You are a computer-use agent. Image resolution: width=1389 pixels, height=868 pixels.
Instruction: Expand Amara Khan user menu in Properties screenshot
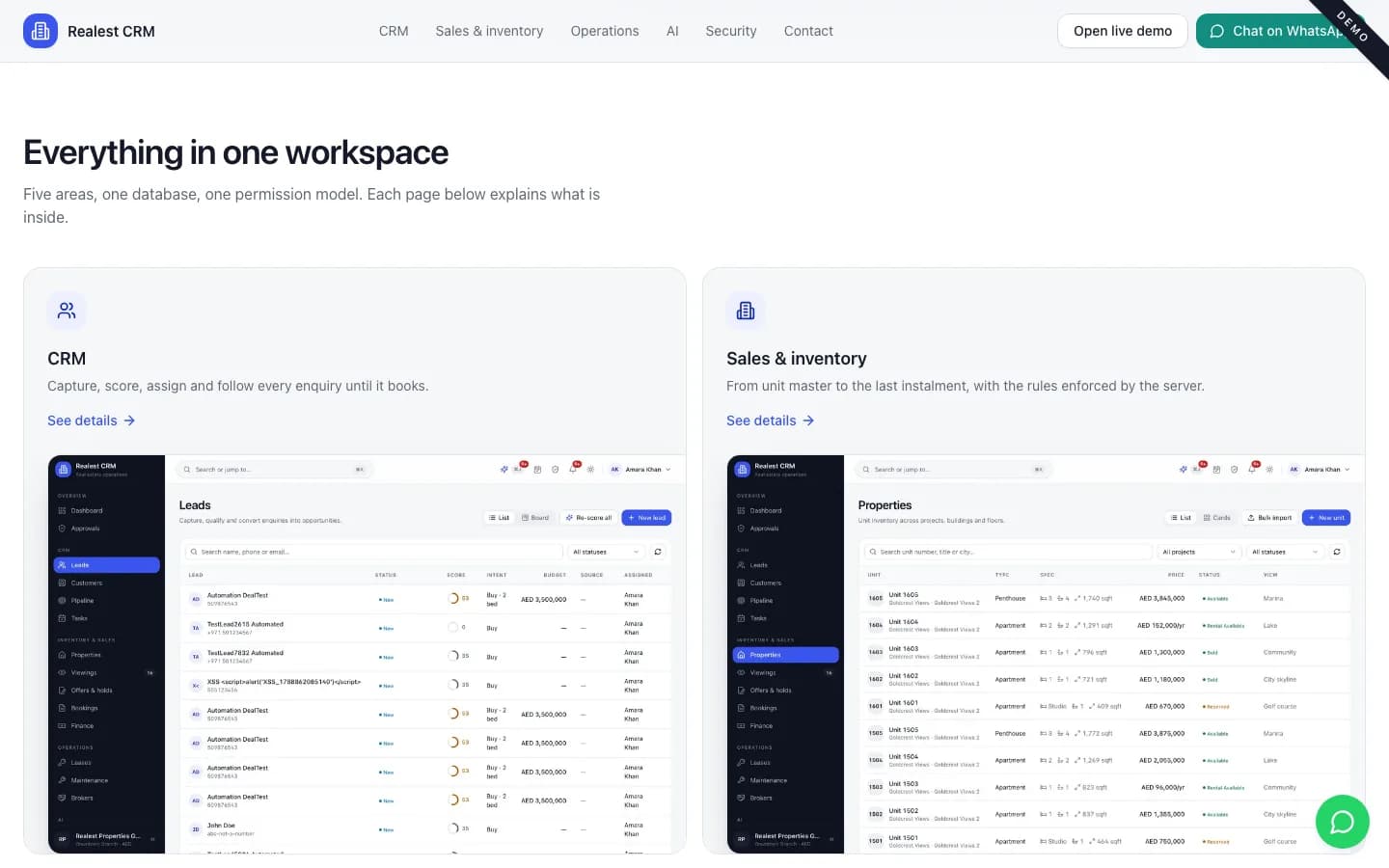click(1319, 470)
